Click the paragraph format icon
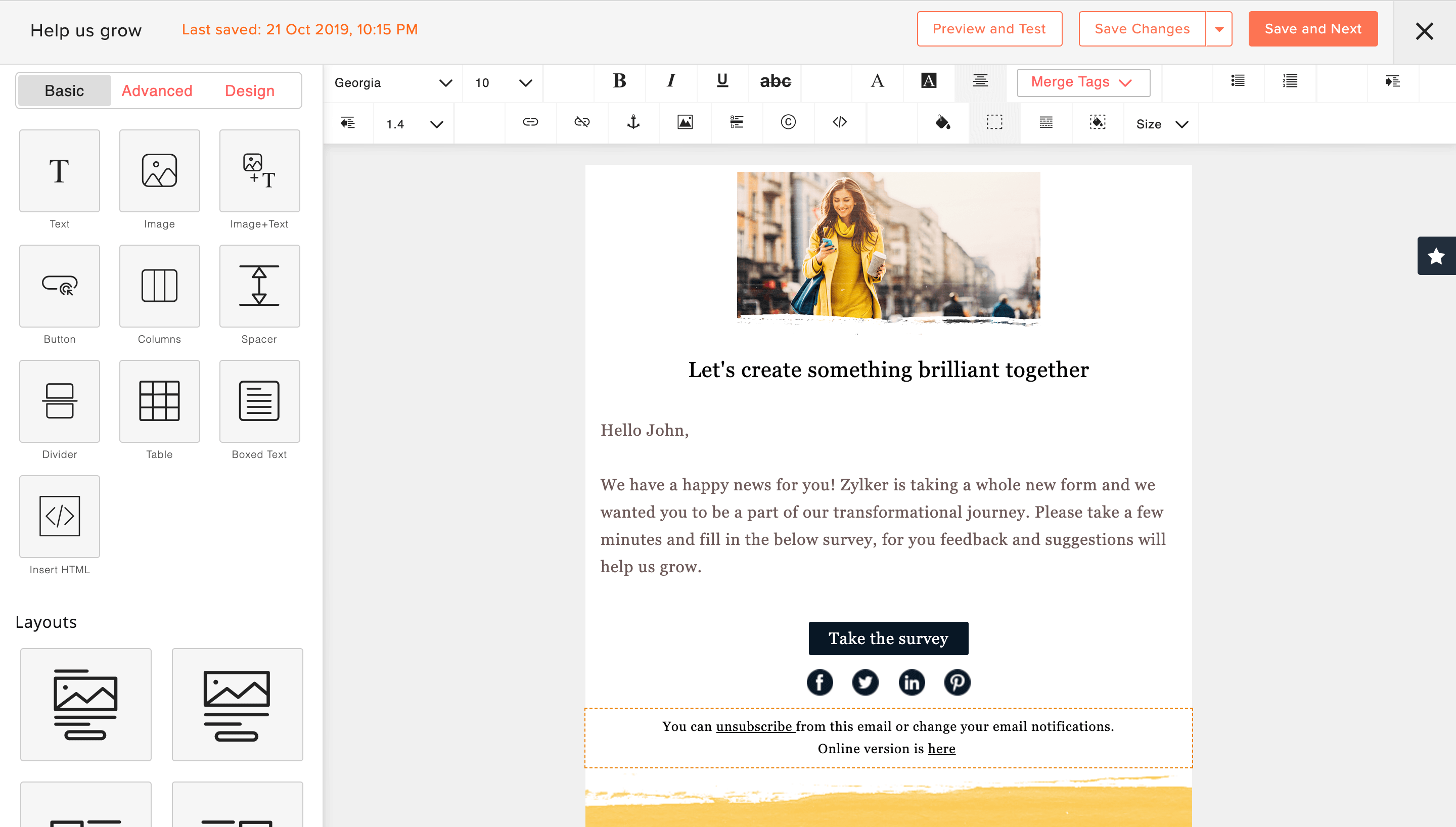Image resolution: width=1456 pixels, height=827 pixels. tap(737, 122)
